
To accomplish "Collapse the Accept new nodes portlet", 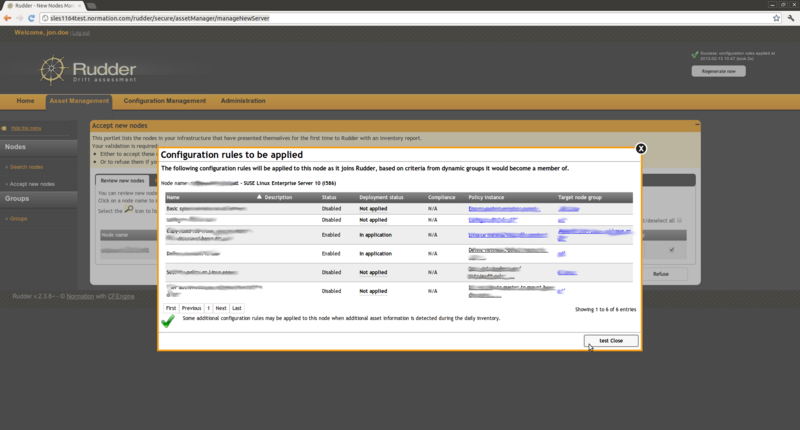I will [697, 124].
